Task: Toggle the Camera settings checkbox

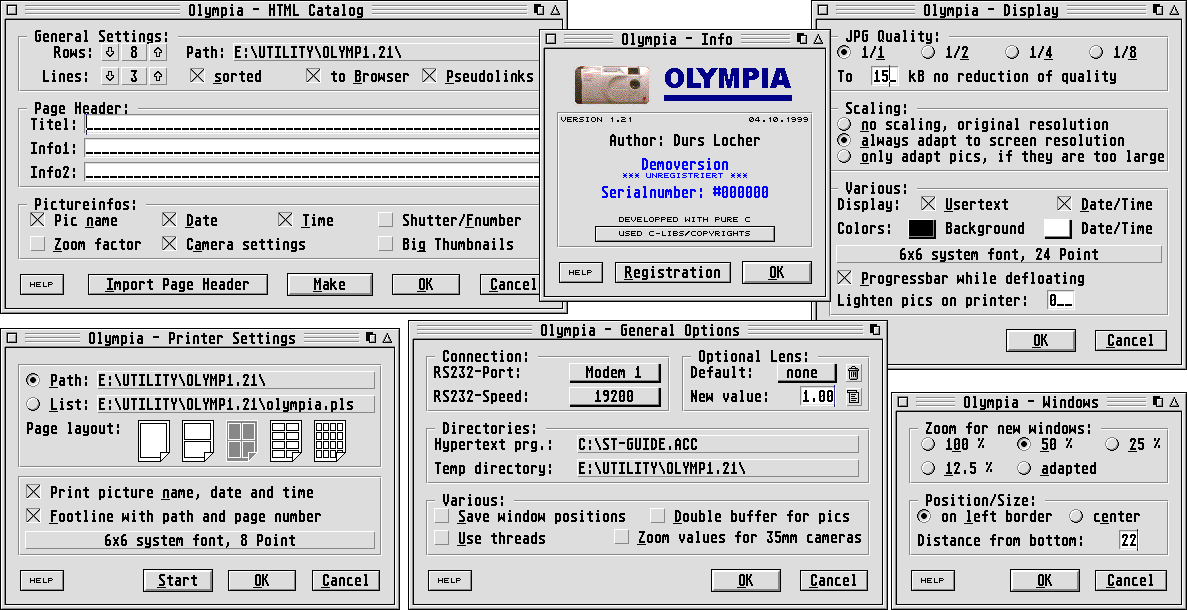Action: click(x=170, y=244)
